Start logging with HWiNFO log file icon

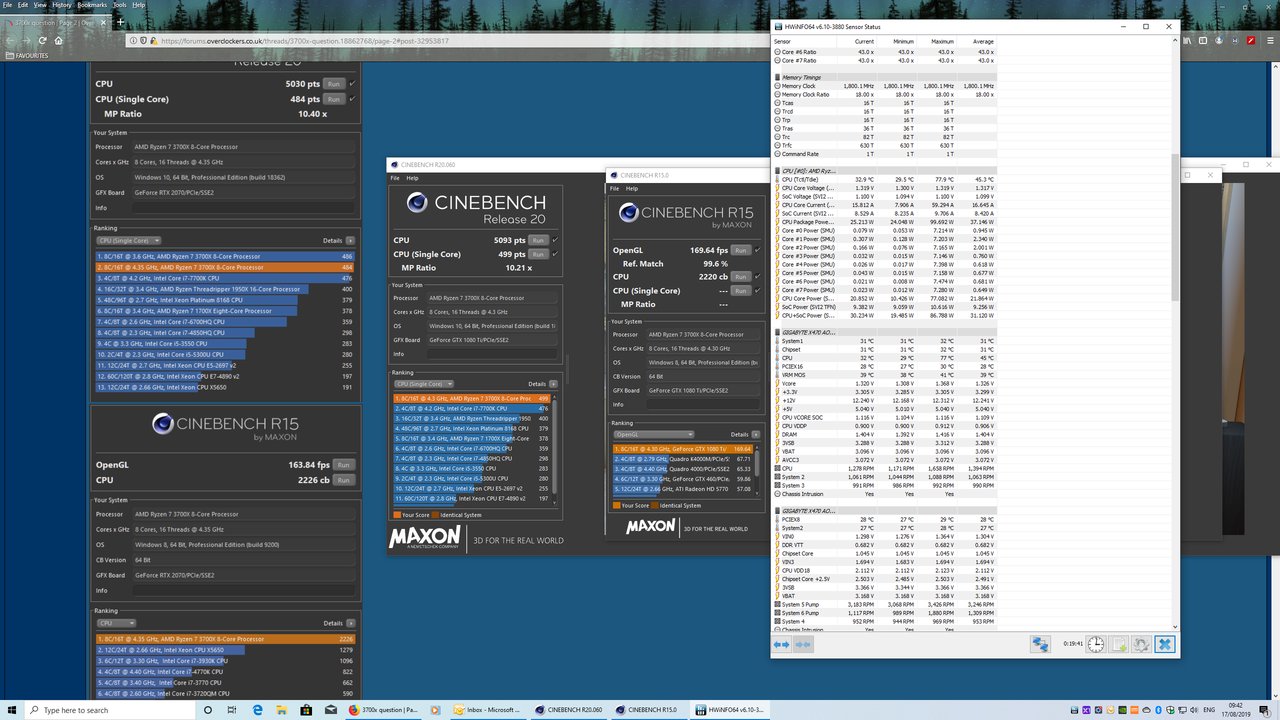(1119, 645)
